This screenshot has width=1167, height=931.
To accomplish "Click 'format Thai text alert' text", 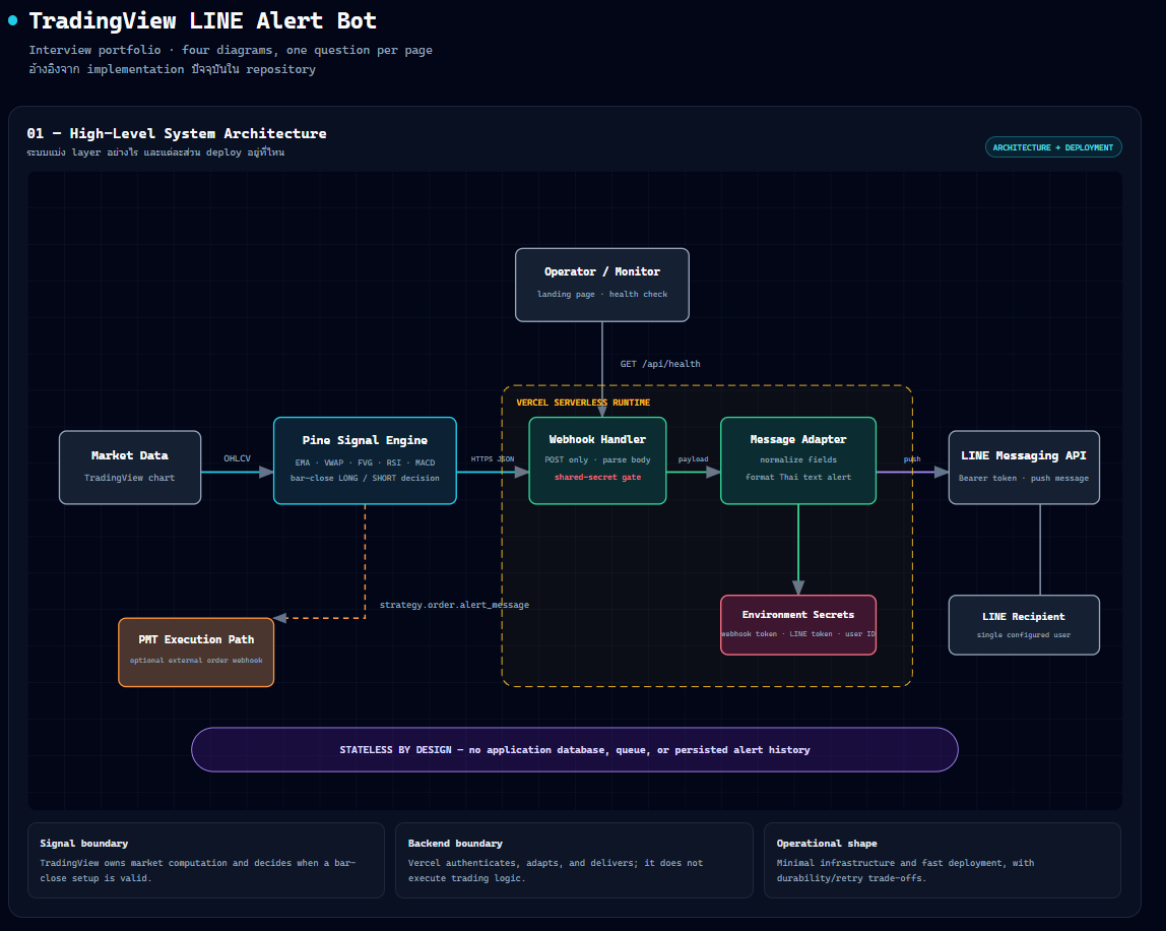I will pos(798,477).
